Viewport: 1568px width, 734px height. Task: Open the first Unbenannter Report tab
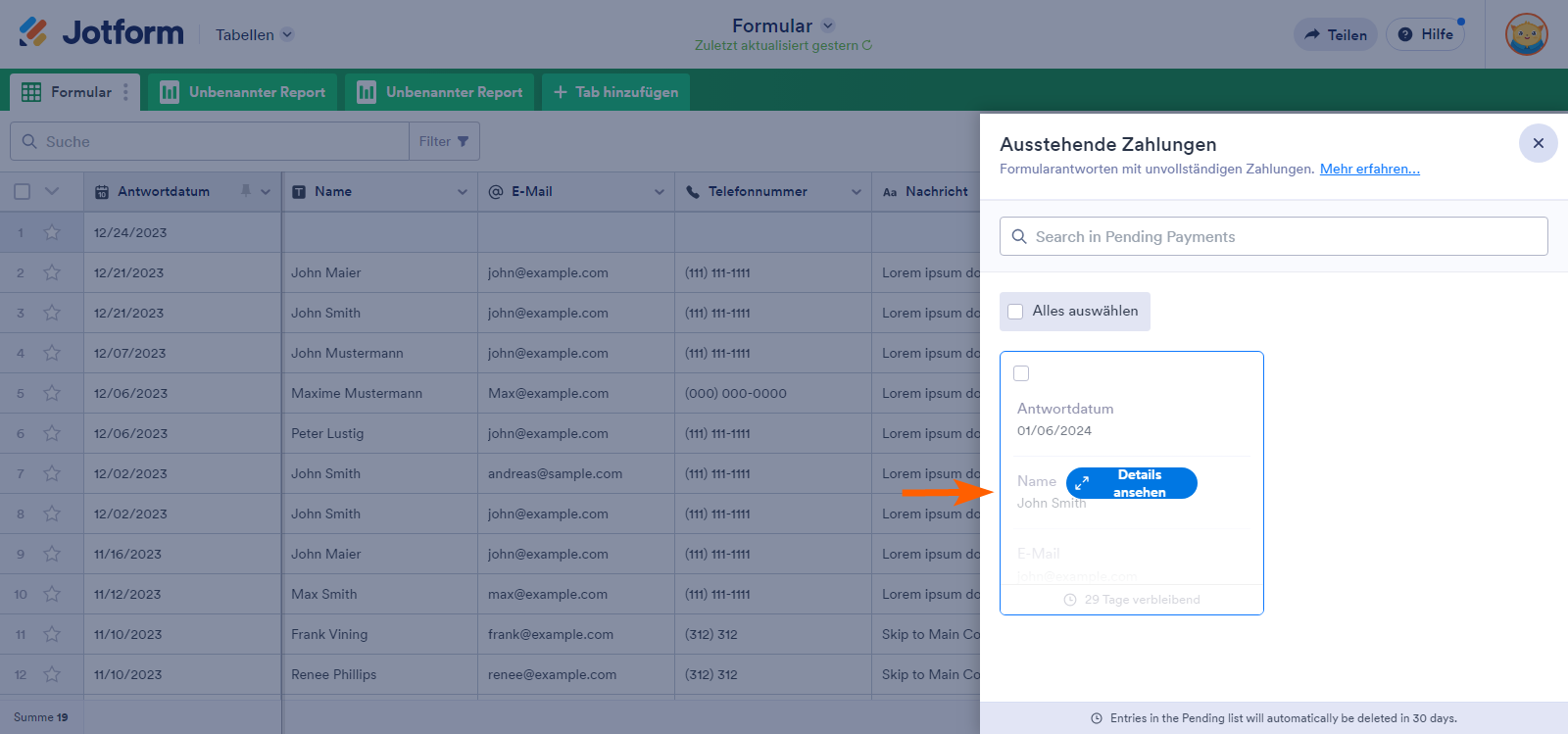click(242, 92)
